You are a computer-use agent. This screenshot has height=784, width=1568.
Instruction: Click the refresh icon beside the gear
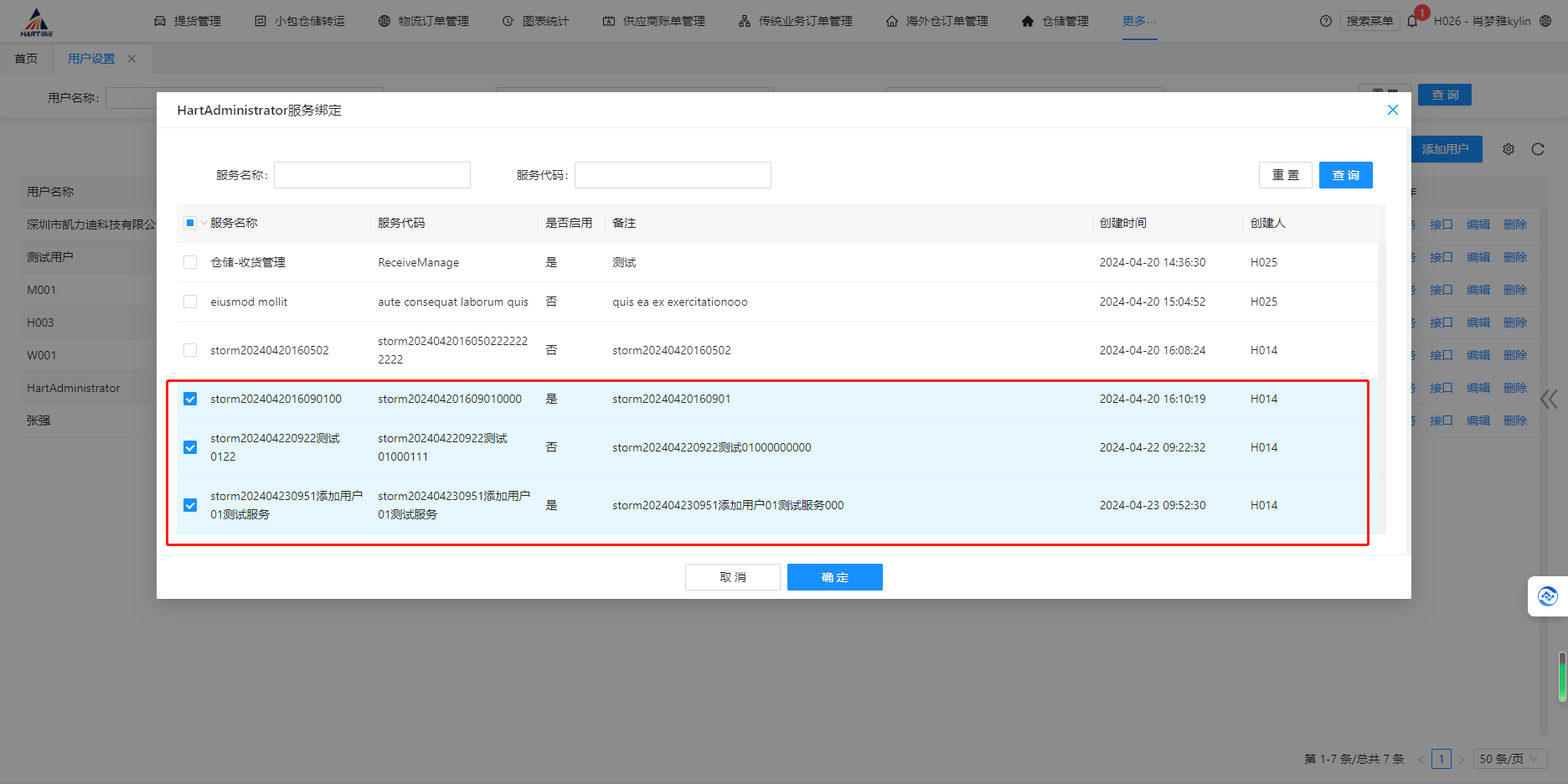click(1539, 149)
